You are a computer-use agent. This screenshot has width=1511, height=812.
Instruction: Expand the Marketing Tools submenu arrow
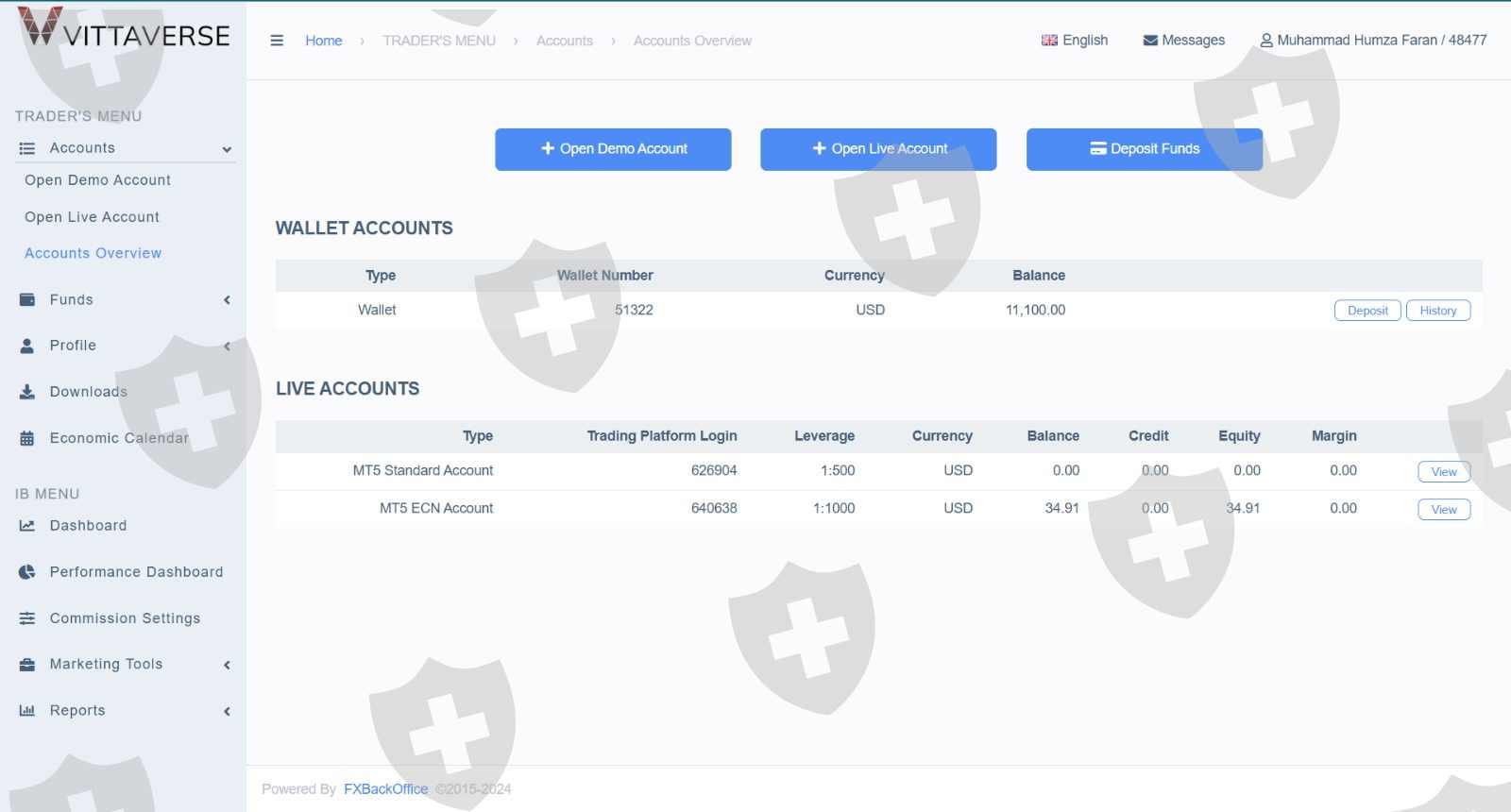click(227, 666)
